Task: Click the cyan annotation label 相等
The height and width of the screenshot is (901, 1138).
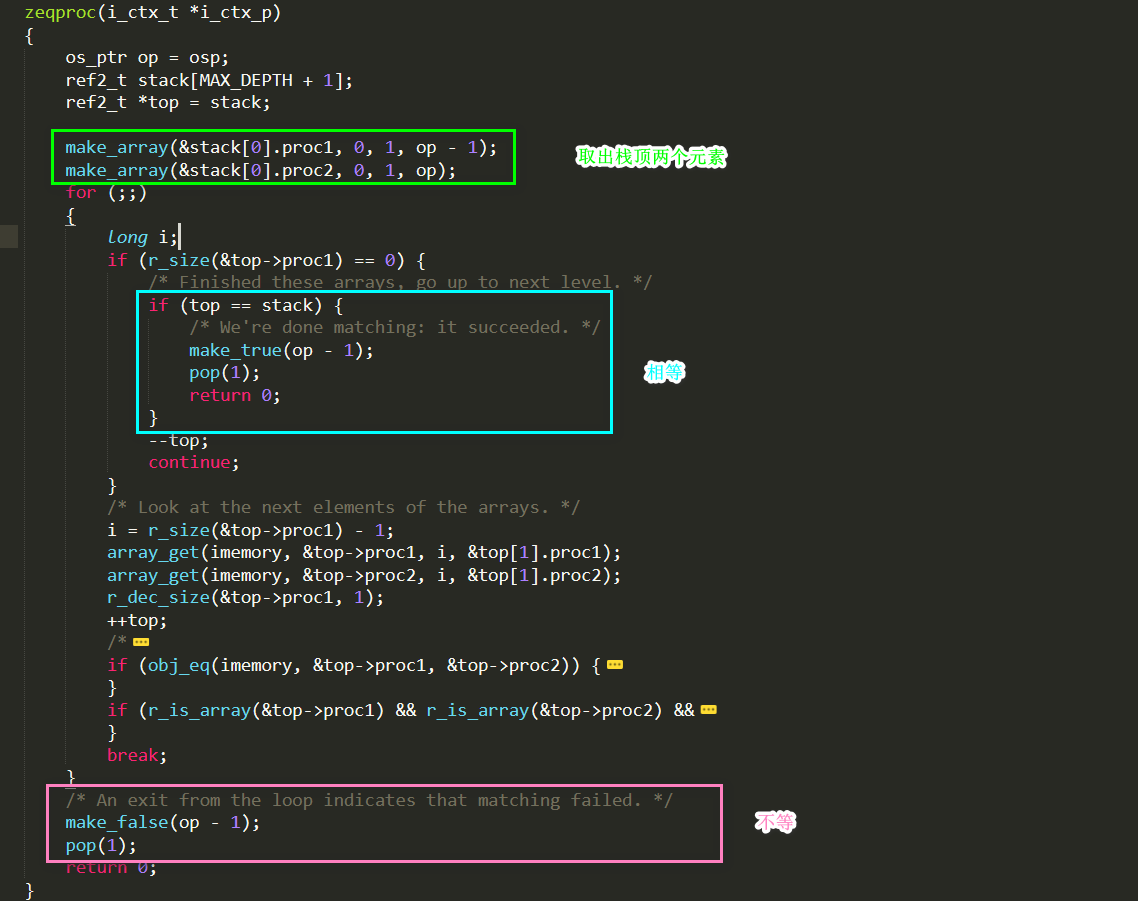Action: coord(665,373)
